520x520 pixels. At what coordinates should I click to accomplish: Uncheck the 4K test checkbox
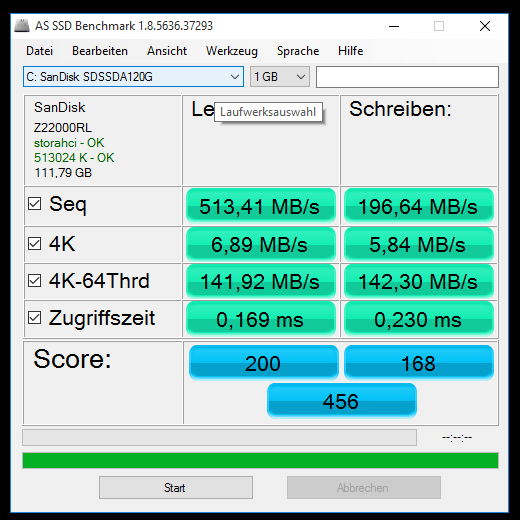point(35,244)
